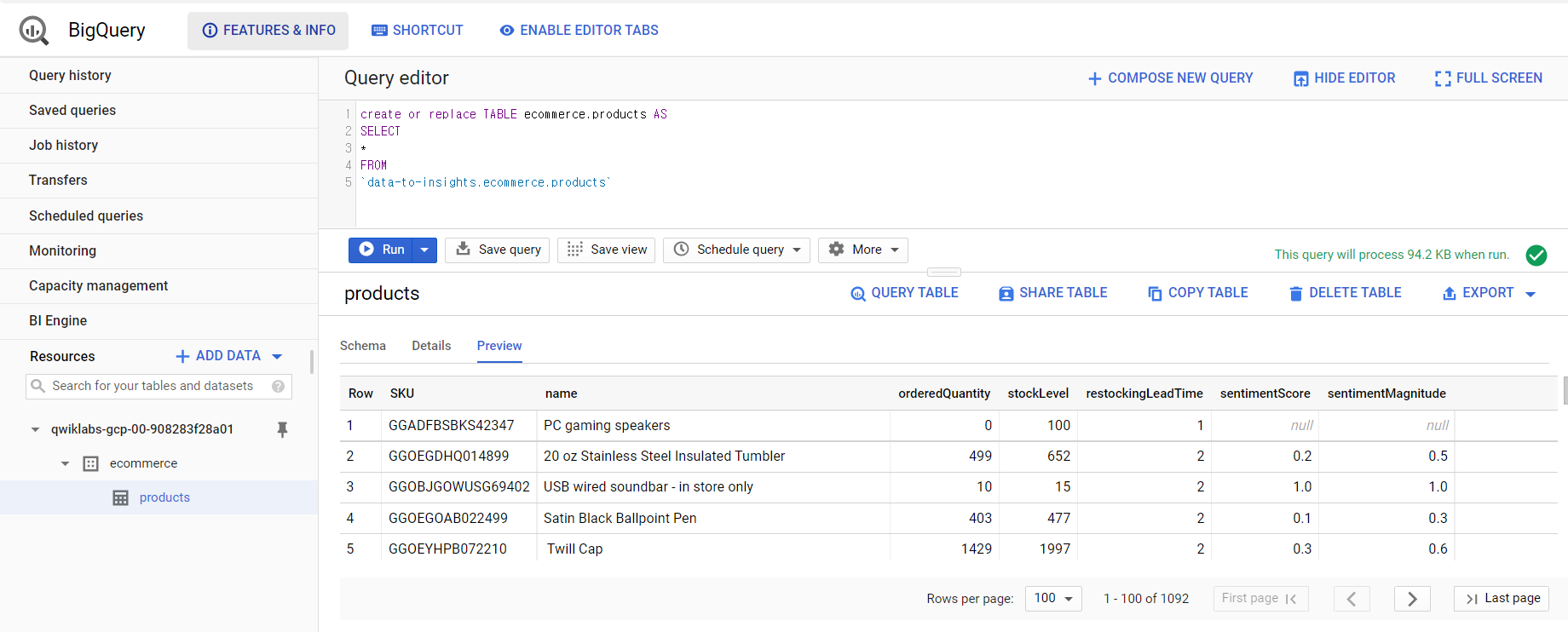The width and height of the screenshot is (1568, 632).
Task: Select the ecommerce dataset
Action: pyautogui.click(x=143, y=463)
